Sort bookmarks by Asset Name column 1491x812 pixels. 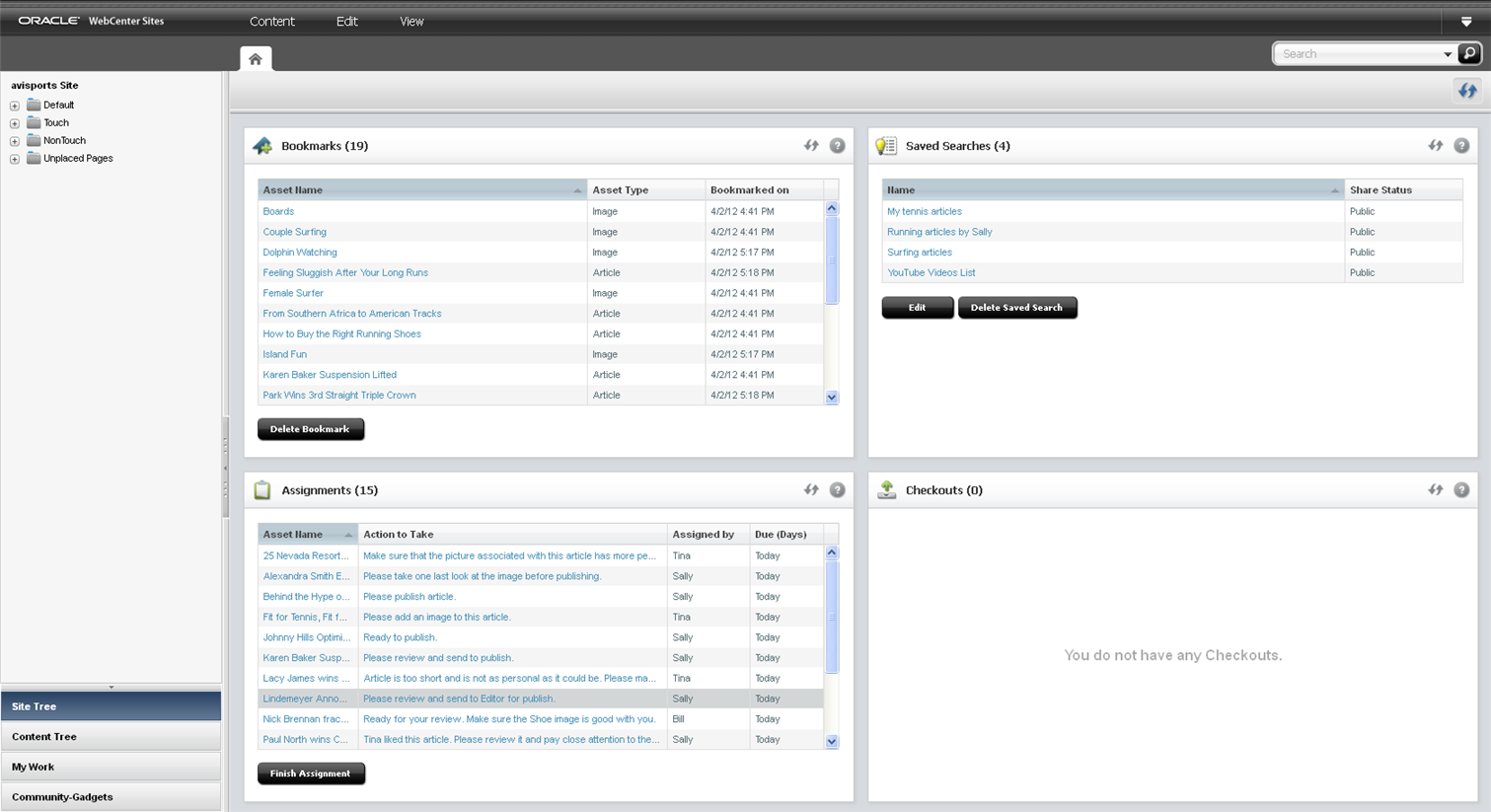pos(422,189)
